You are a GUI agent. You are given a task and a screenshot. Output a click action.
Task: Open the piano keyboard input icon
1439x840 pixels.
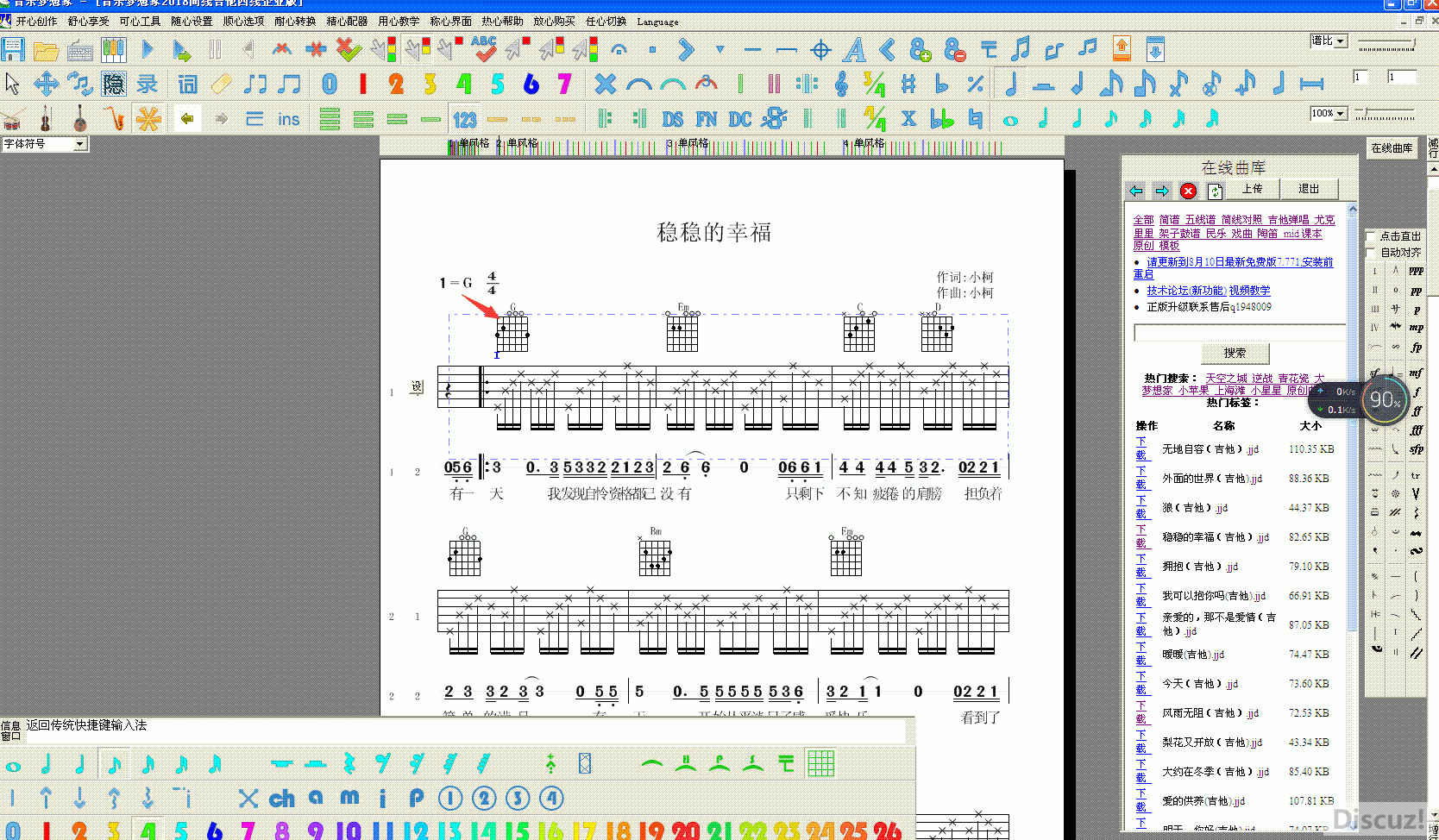point(113,50)
